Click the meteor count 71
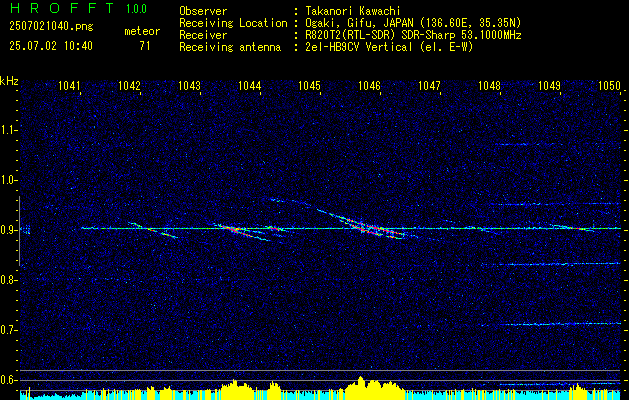629x400 pixels. coord(145,46)
